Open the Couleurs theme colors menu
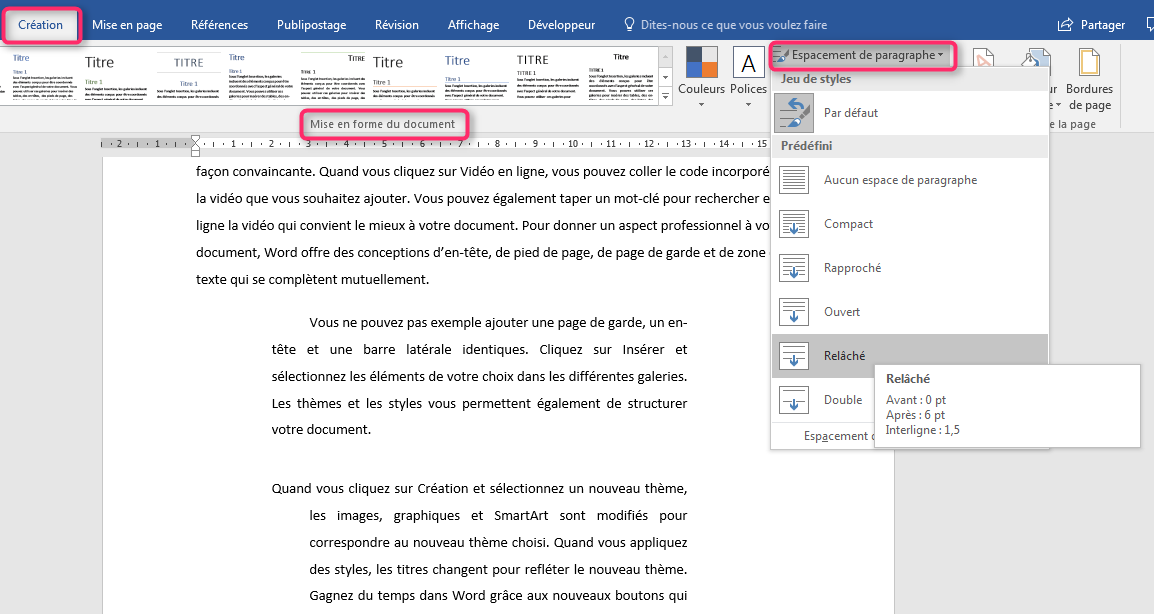The width and height of the screenshot is (1154, 614). (701, 73)
